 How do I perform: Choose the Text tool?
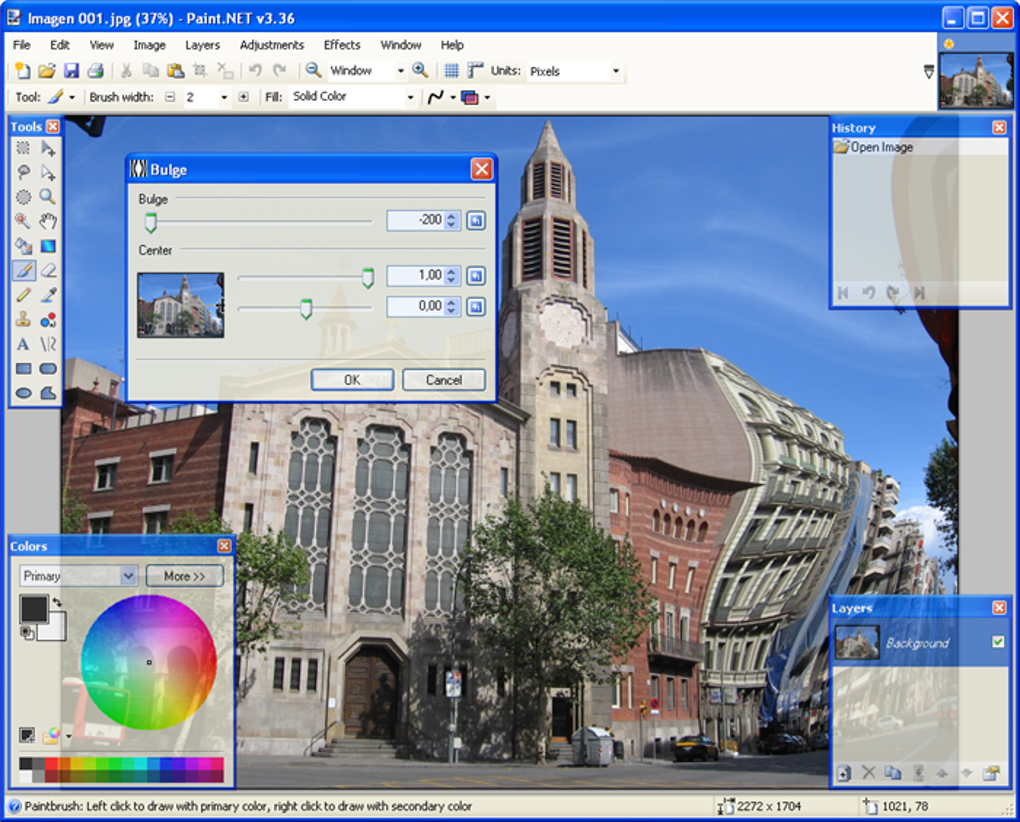tap(23, 344)
